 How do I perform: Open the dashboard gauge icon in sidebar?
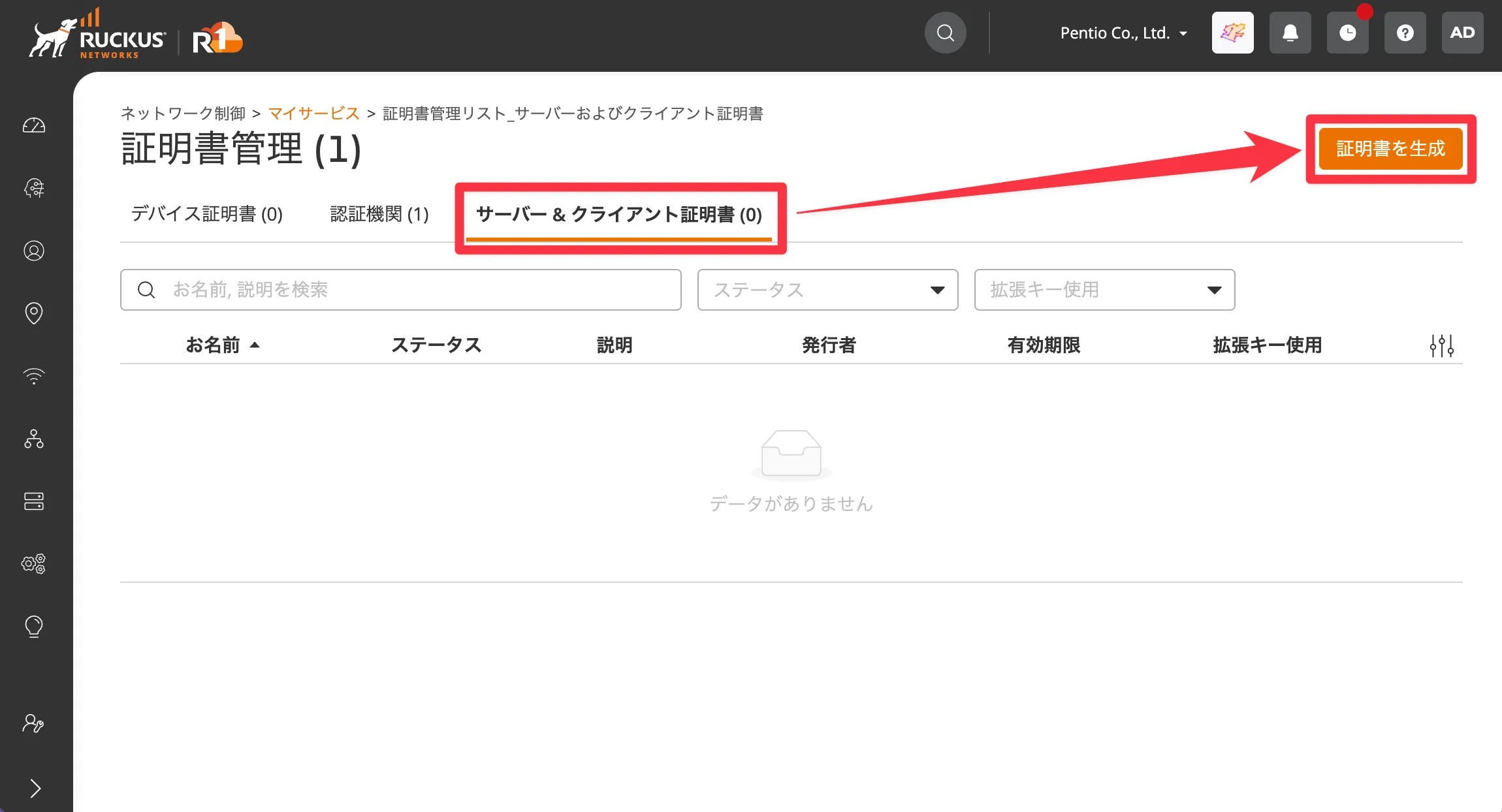point(34,125)
